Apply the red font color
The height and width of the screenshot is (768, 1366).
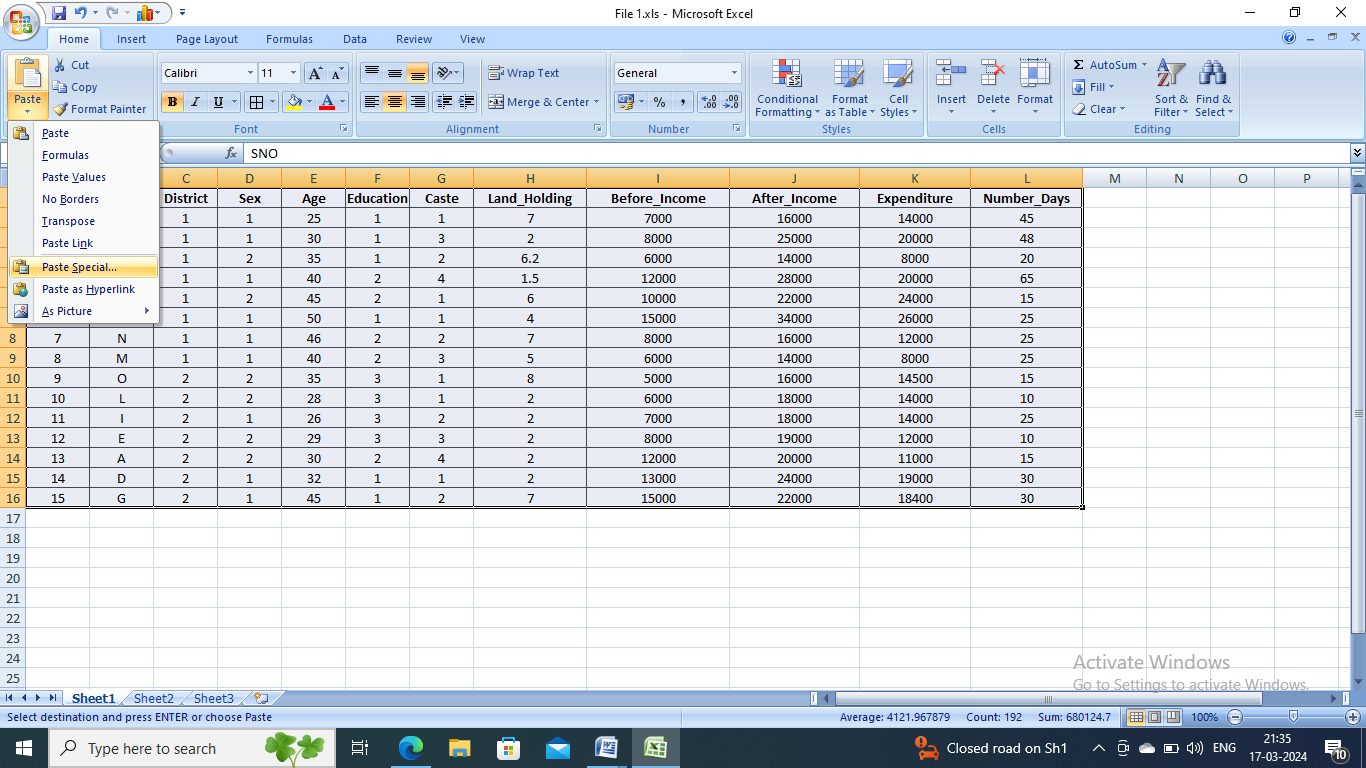point(326,102)
